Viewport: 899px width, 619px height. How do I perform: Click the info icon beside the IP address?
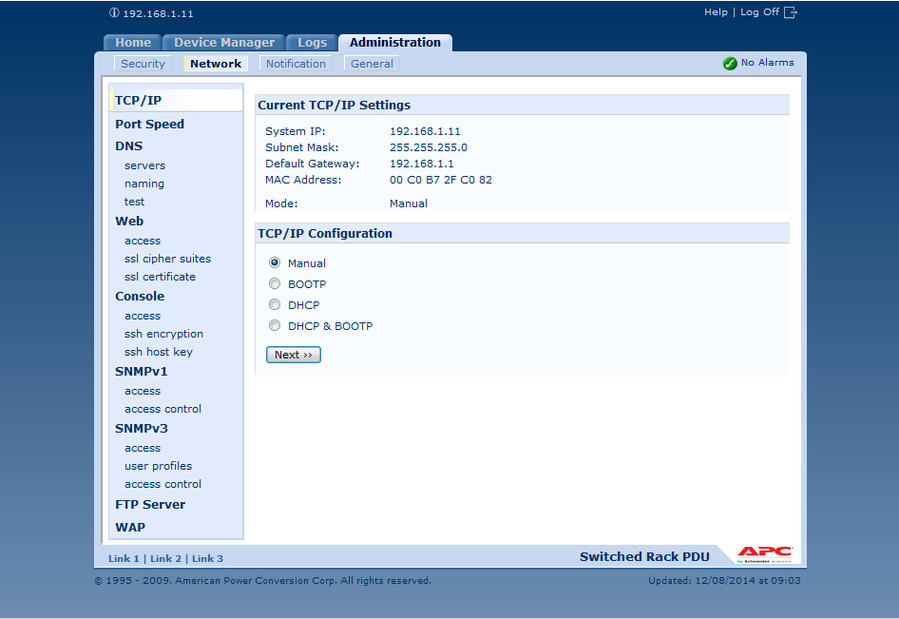[x=114, y=13]
